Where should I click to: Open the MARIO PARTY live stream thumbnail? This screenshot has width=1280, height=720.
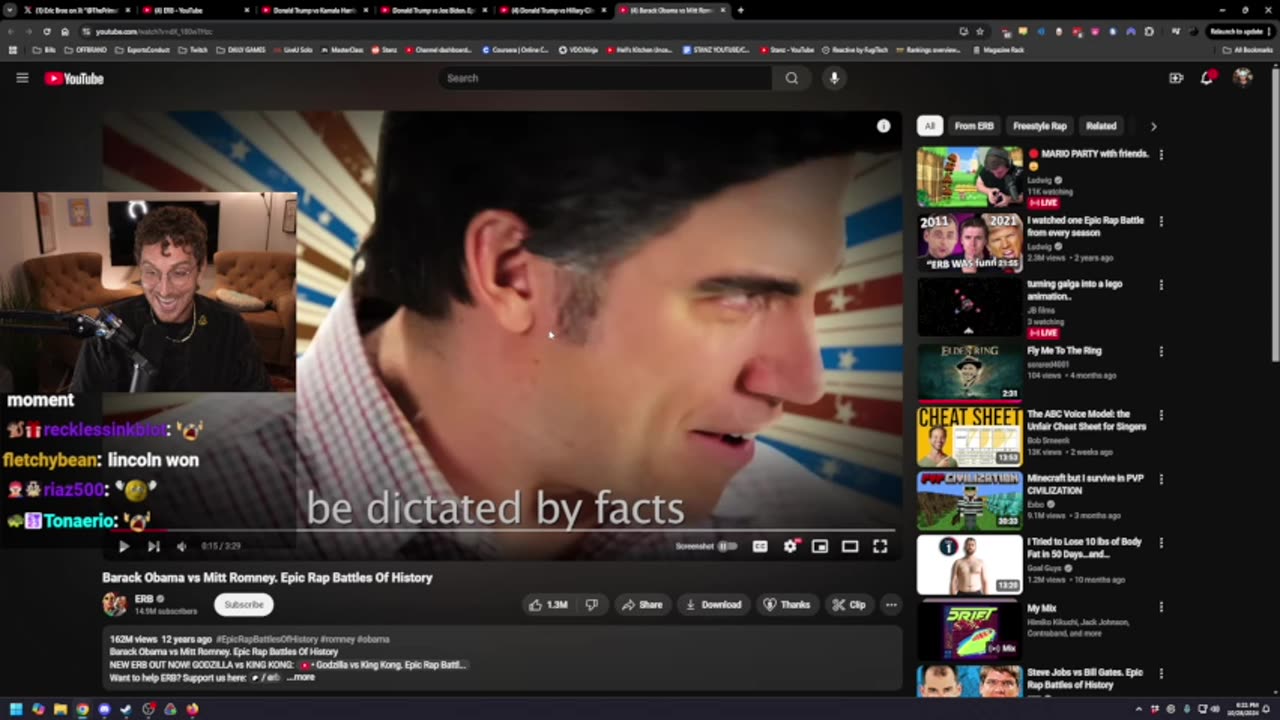click(970, 177)
